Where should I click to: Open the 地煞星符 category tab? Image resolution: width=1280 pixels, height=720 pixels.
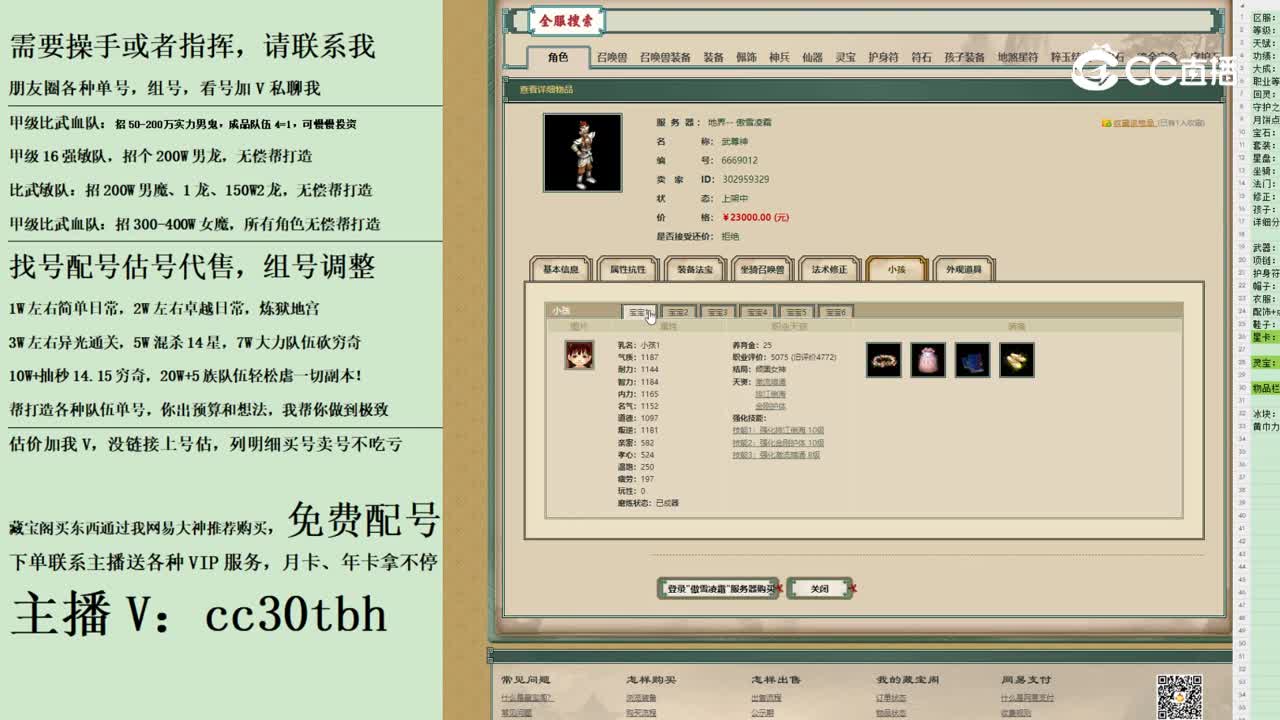tap(1018, 57)
